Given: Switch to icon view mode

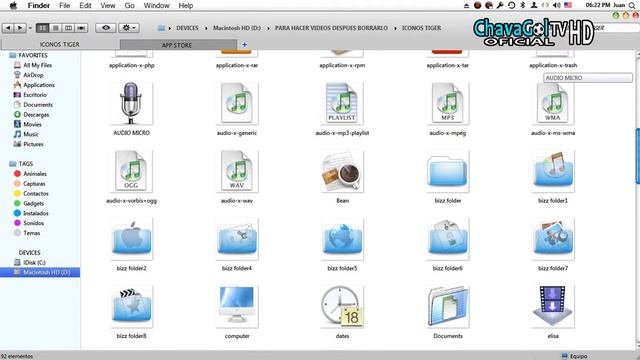Looking at the screenshot, I should click(42, 28).
